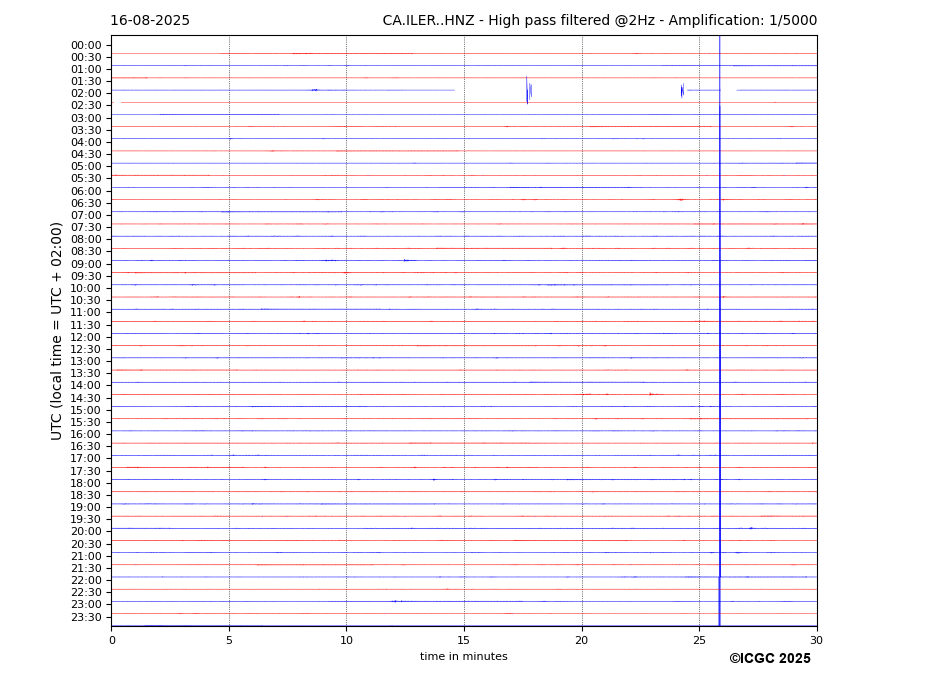Click the 20:30 time label
The width and height of the screenshot is (927, 696).
(86, 544)
